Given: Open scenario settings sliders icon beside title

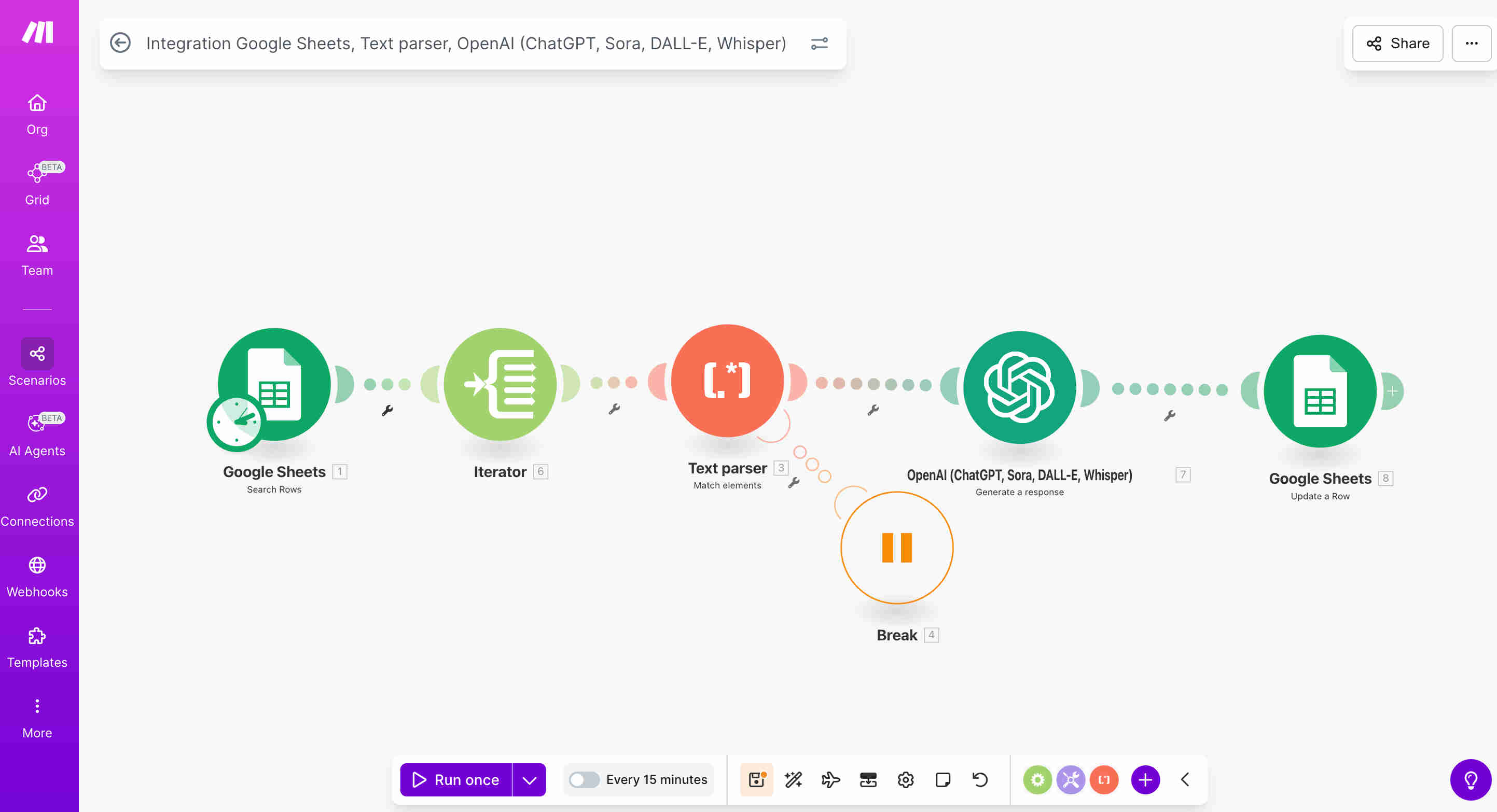Looking at the screenshot, I should (820, 44).
